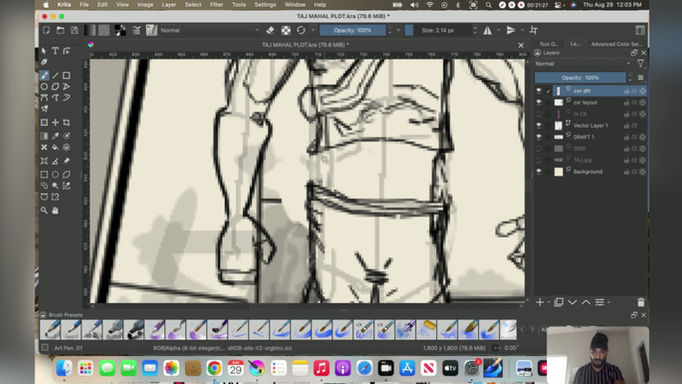The height and width of the screenshot is (384, 682).
Task: Activate the Transform tool
Action: point(44,123)
